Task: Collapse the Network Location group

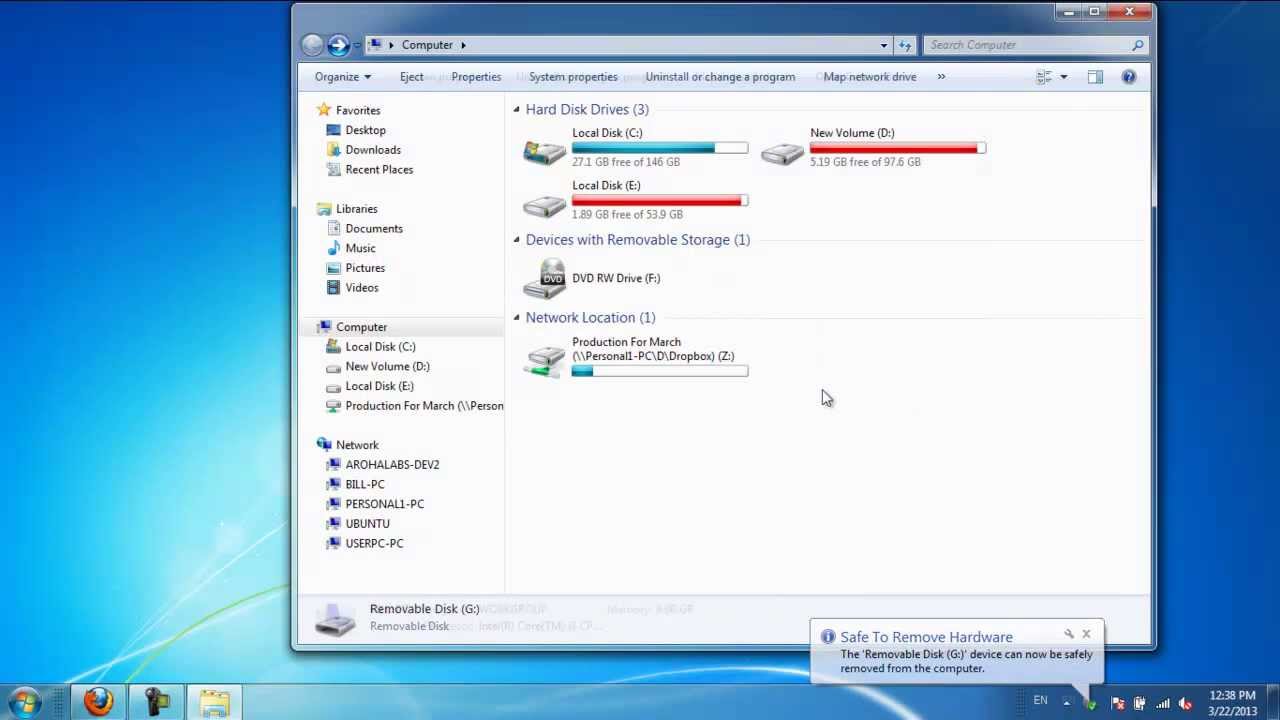Action: [517, 317]
